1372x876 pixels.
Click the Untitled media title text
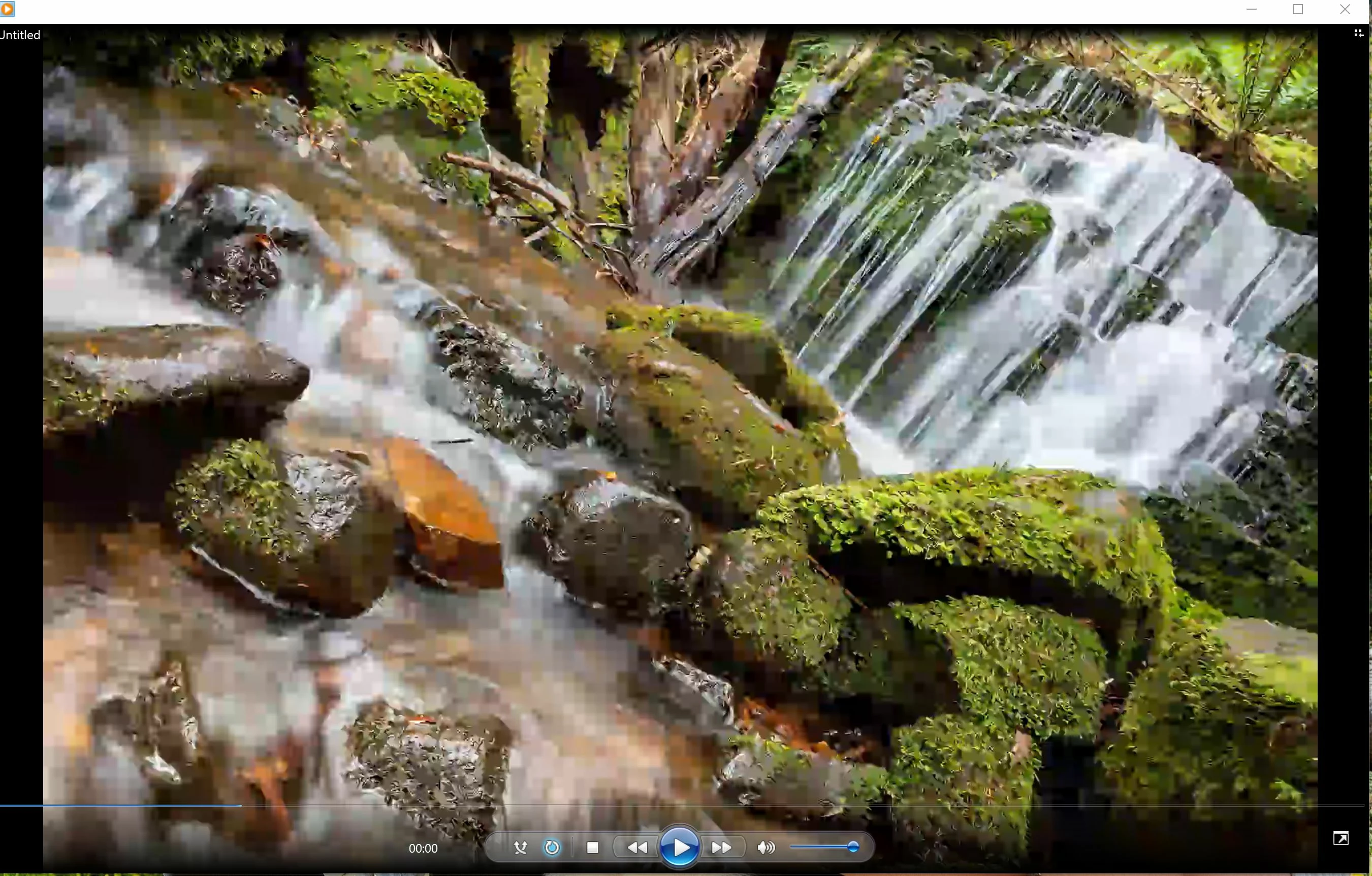click(x=20, y=36)
